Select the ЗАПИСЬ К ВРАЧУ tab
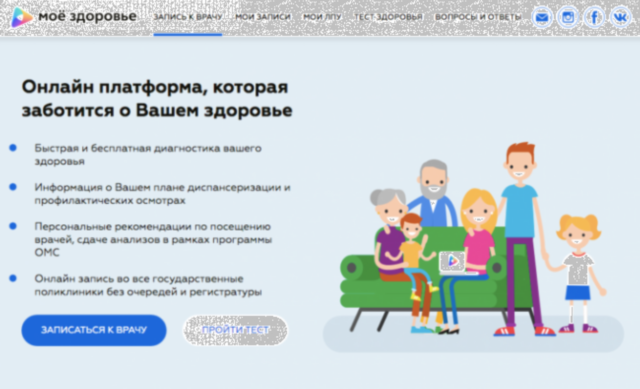This screenshot has height=389, width=640. coord(188,17)
